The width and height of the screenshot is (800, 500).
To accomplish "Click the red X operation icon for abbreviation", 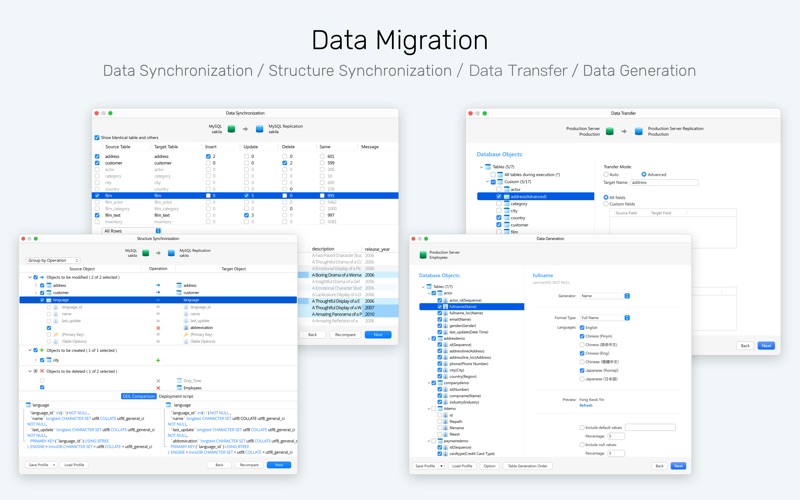I will click(x=158, y=328).
